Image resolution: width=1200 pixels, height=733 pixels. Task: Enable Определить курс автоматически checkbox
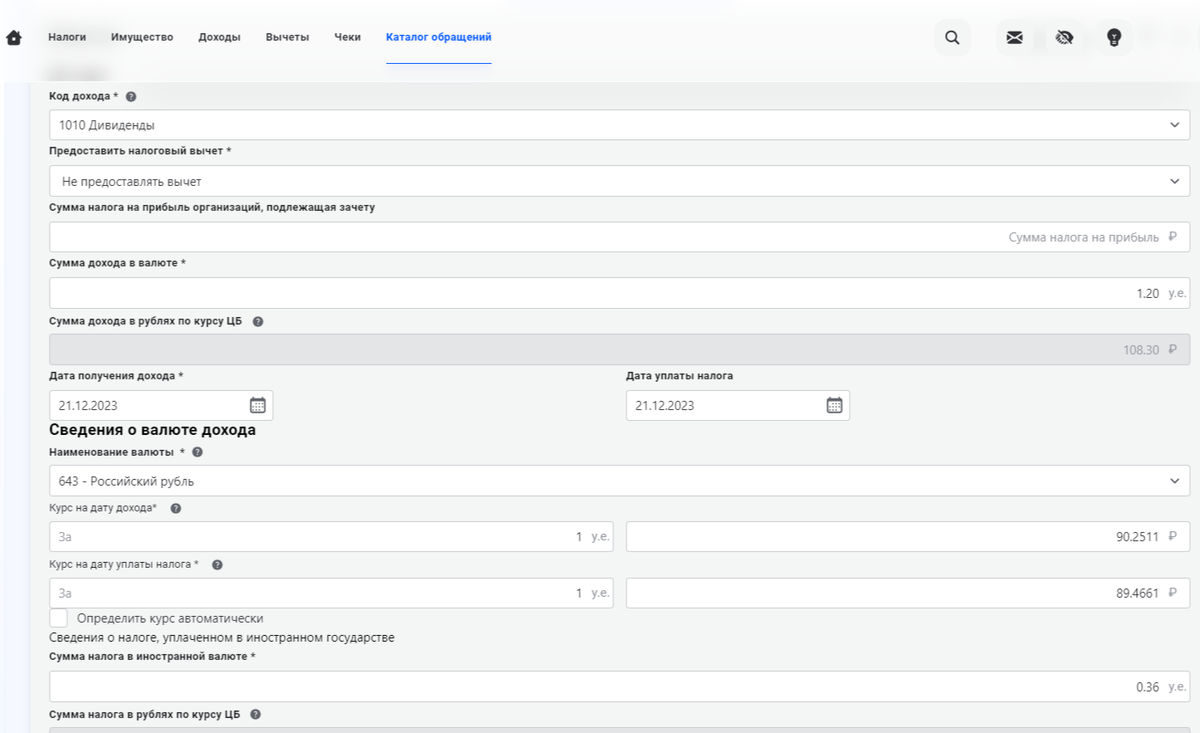coord(59,618)
